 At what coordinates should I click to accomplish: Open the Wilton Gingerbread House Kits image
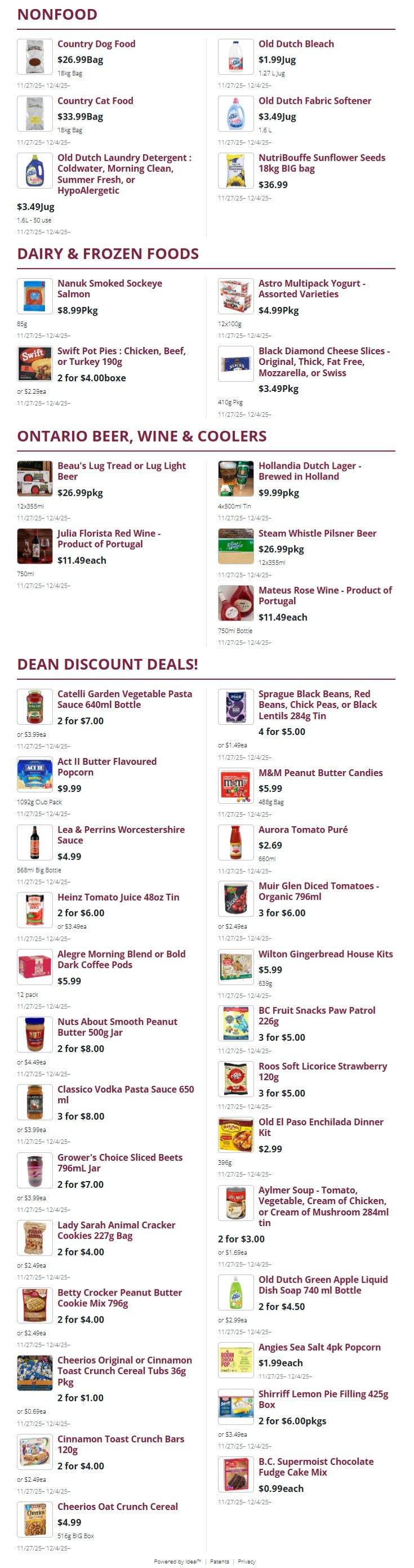[235, 966]
